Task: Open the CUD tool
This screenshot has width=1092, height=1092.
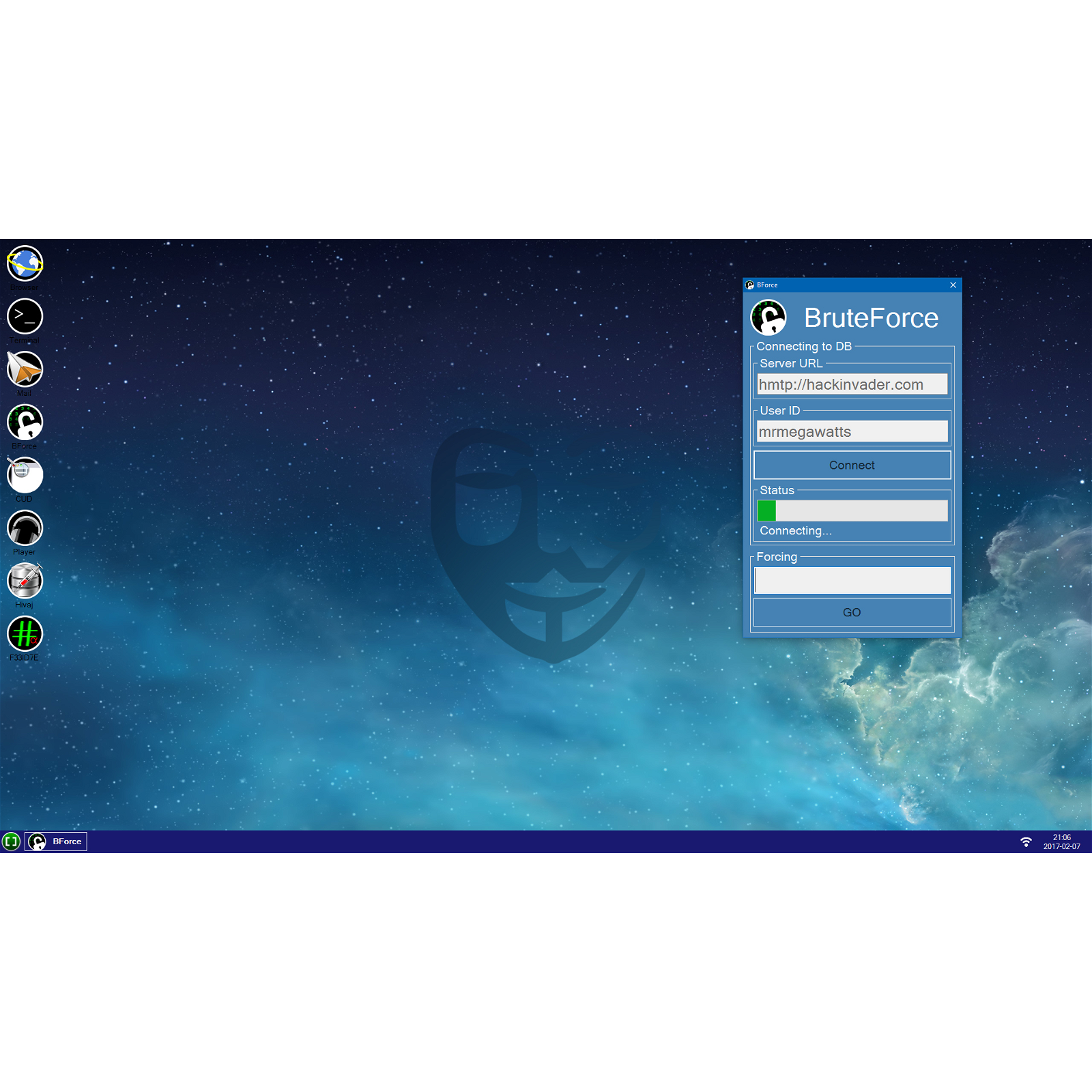Action: point(25,476)
